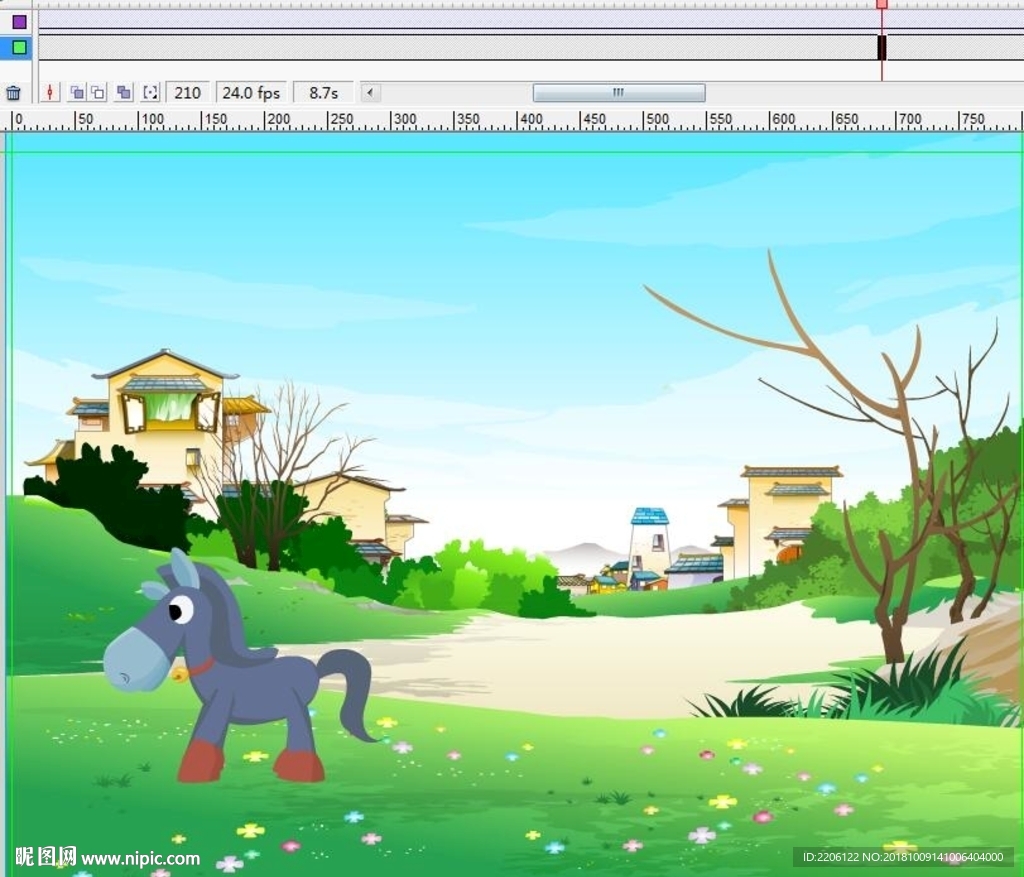This screenshot has height=877, width=1024.
Task: Open the Modify Onion Markers menu
Action: (x=150, y=93)
